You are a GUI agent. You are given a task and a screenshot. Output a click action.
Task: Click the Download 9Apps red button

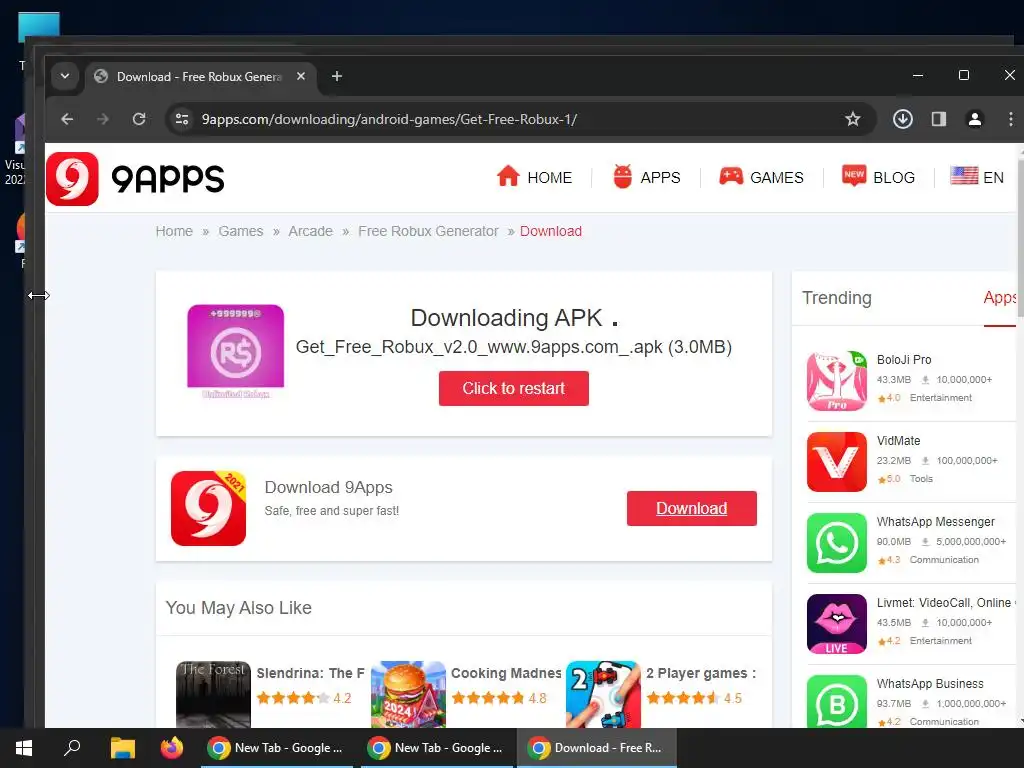coord(692,508)
